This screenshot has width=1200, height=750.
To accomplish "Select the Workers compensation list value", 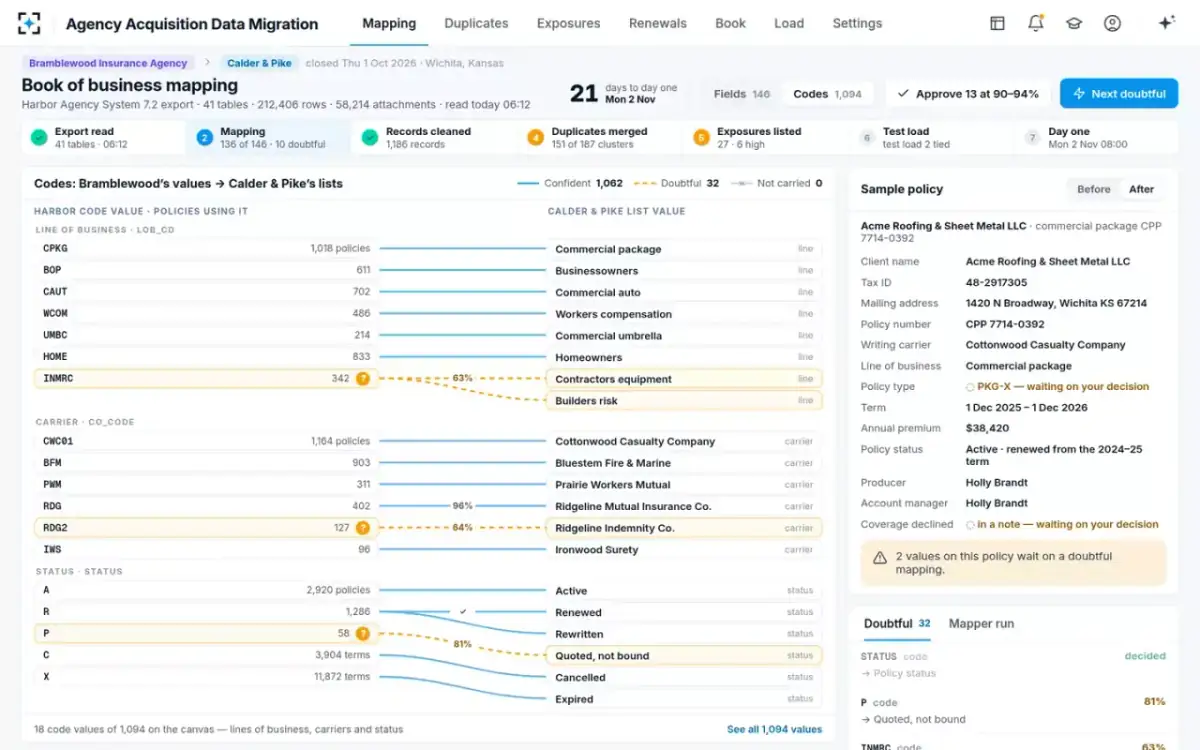I will click(684, 314).
